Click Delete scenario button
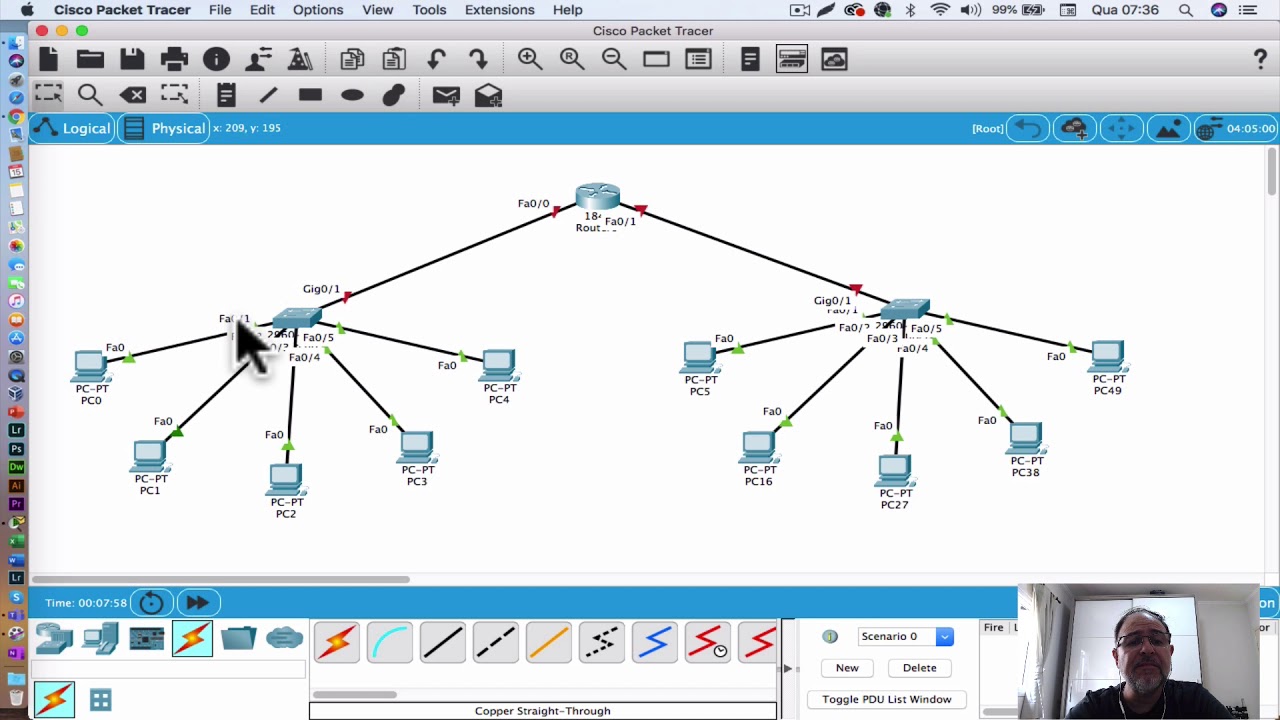Image resolution: width=1280 pixels, height=720 pixels. [920, 668]
